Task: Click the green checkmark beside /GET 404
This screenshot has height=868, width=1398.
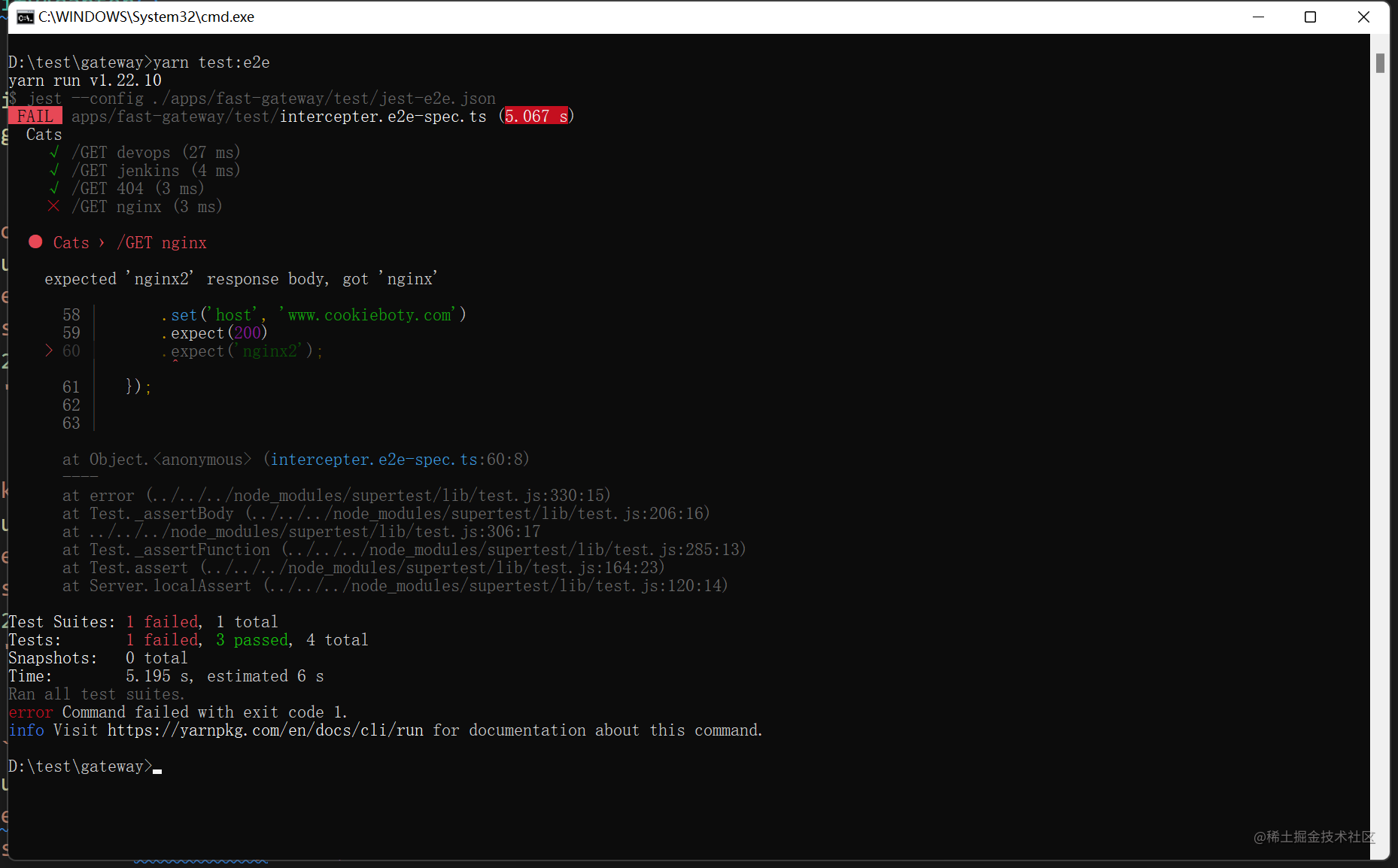Action: pos(54,188)
